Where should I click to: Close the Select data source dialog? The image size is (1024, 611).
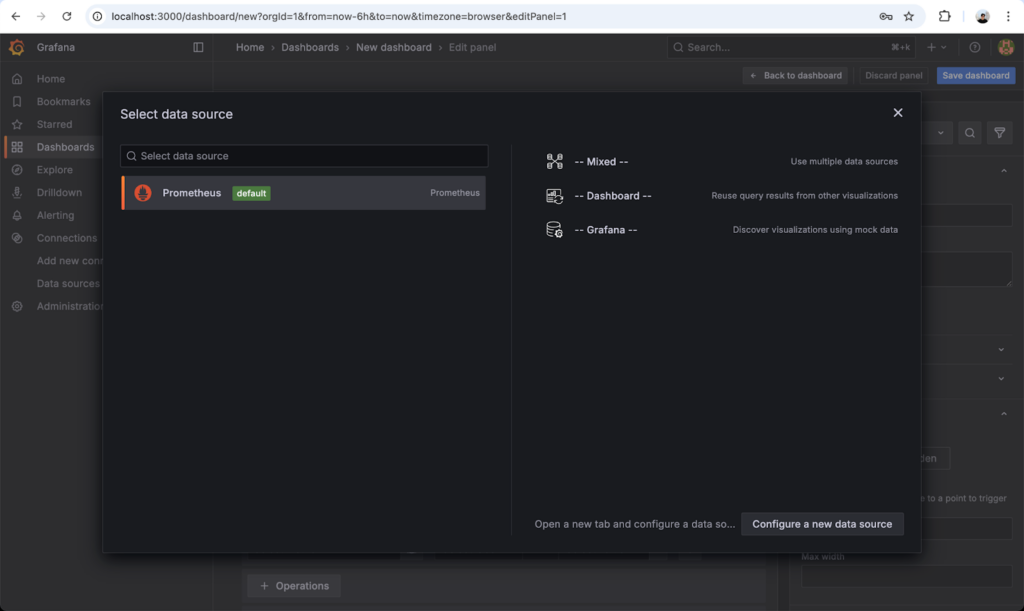[x=898, y=114]
